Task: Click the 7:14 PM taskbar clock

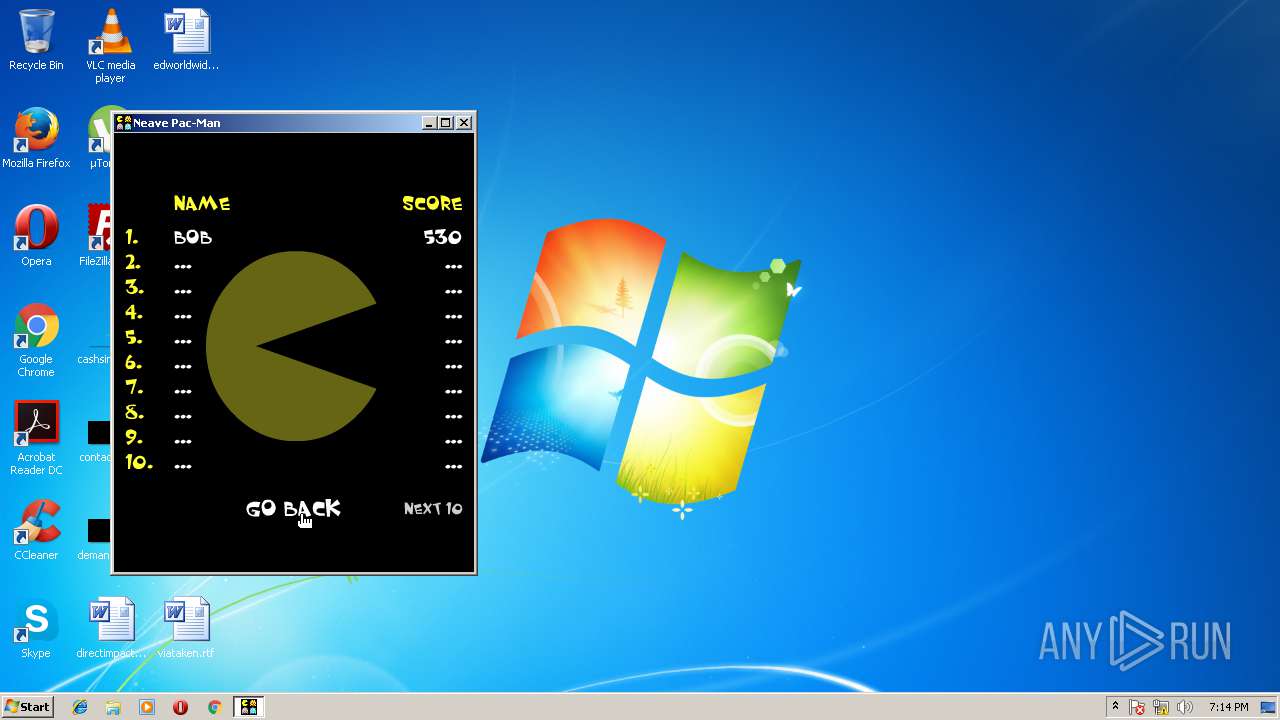Action: (1228, 707)
